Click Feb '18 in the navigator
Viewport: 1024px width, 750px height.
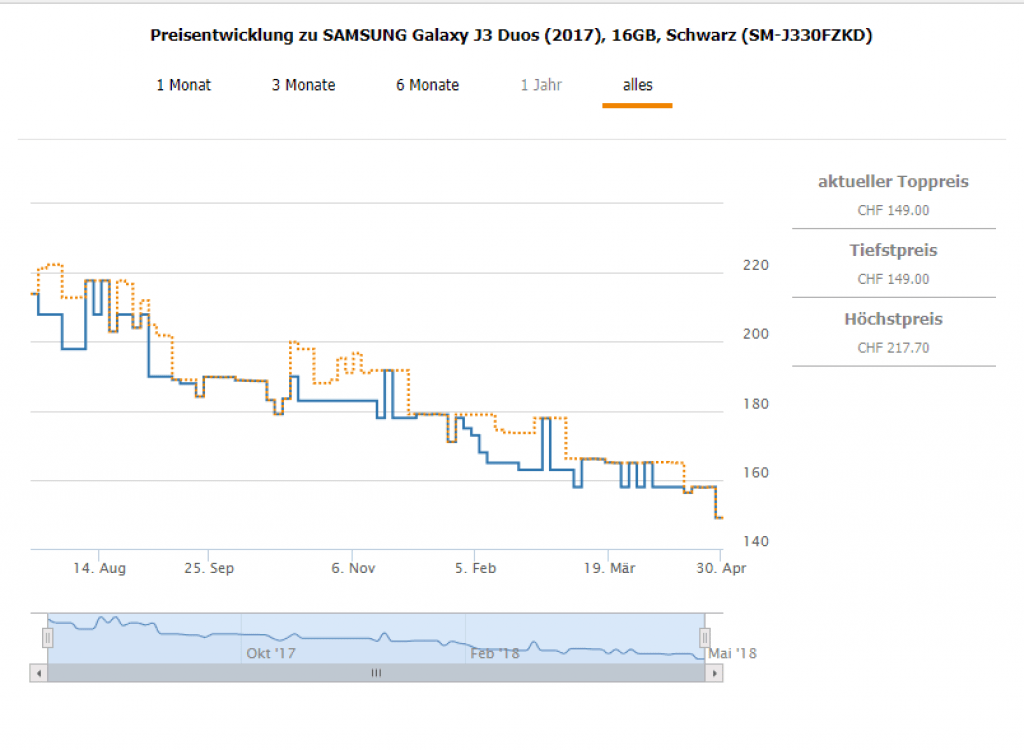point(495,653)
